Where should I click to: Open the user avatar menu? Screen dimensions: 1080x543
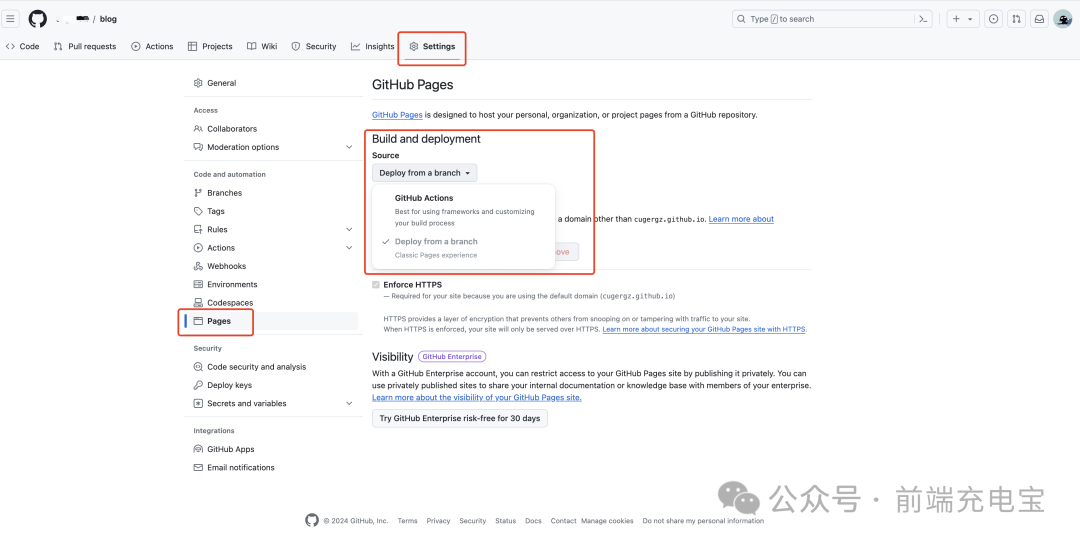pos(1063,19)
